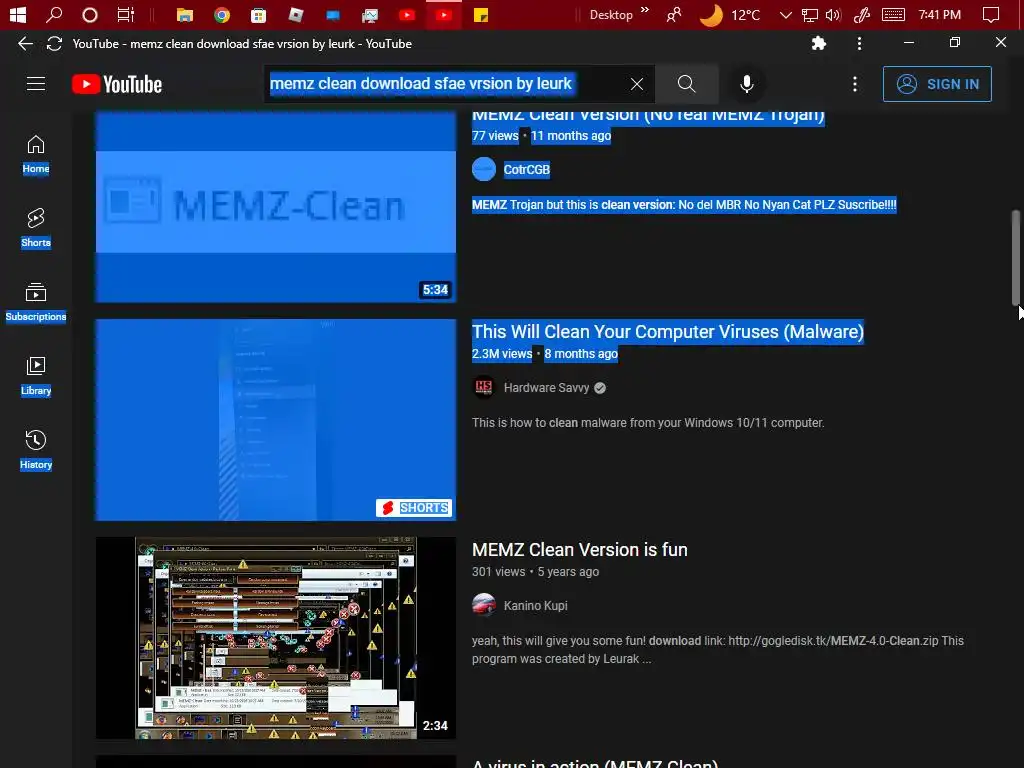Visit CotrCGB channel name link
Image resolution: width=1024 pixels, height=768 pixels.
pos(526,170)
